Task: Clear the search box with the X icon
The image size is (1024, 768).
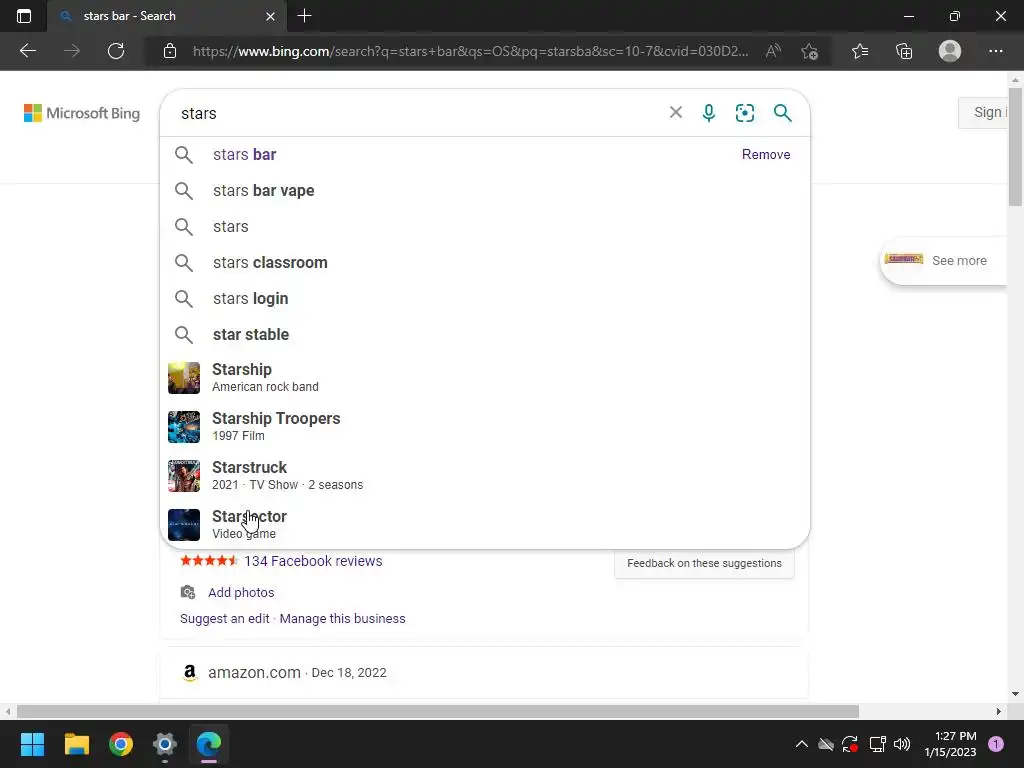Action: [x=676, y=112]
